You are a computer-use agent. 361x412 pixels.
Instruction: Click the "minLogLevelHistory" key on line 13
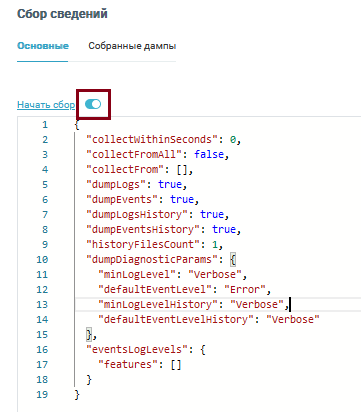point(158,304)
